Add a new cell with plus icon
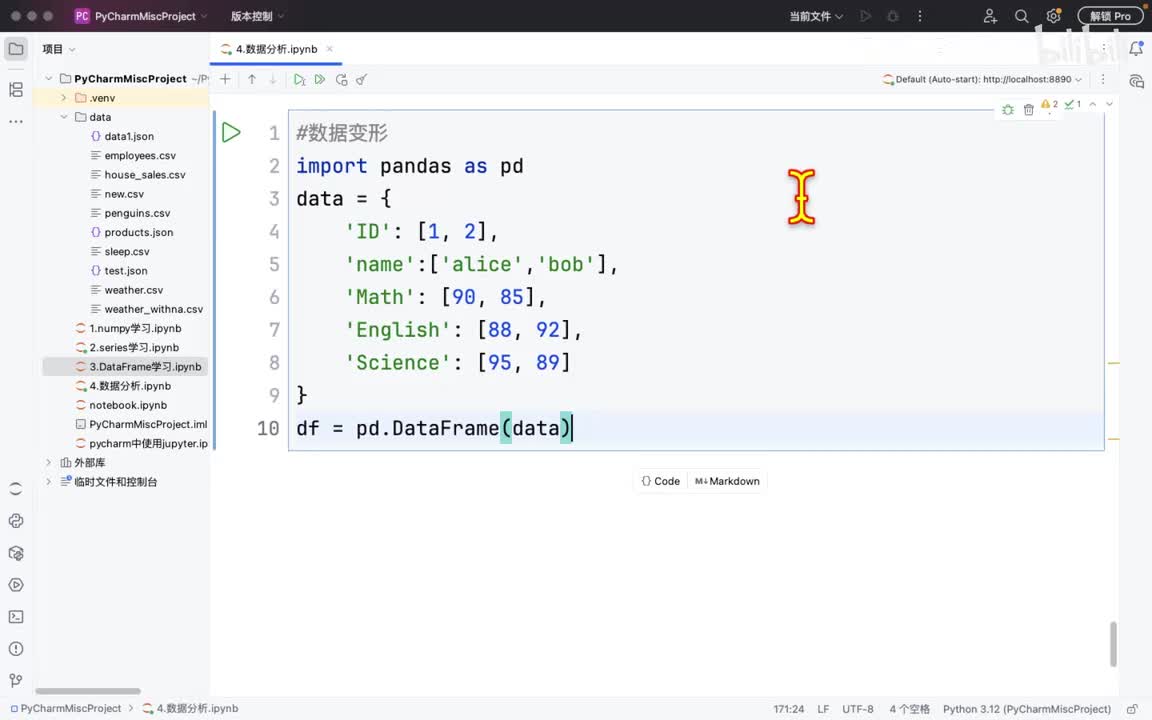The height and width of the screenshot is (720, 1152). 226,79
